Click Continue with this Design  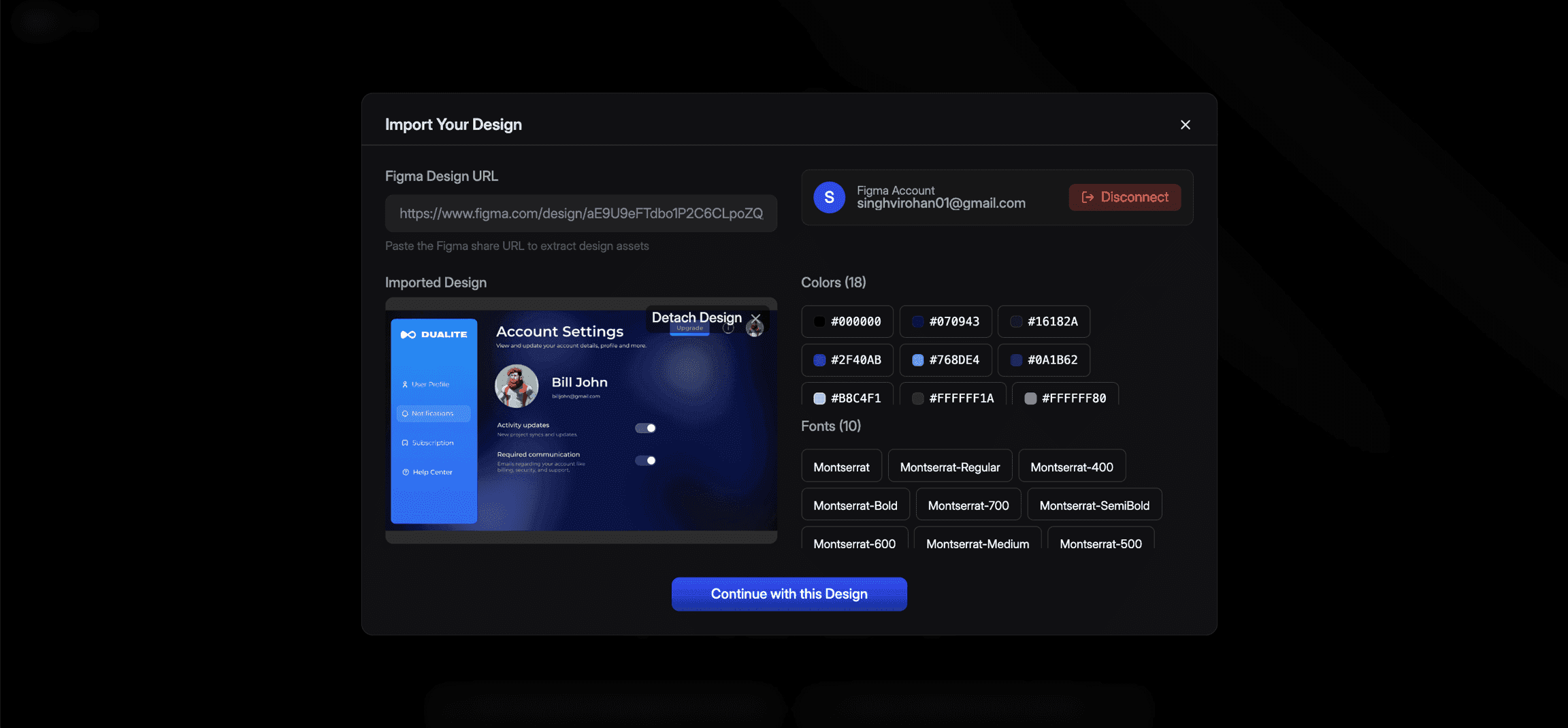[789, 594]
